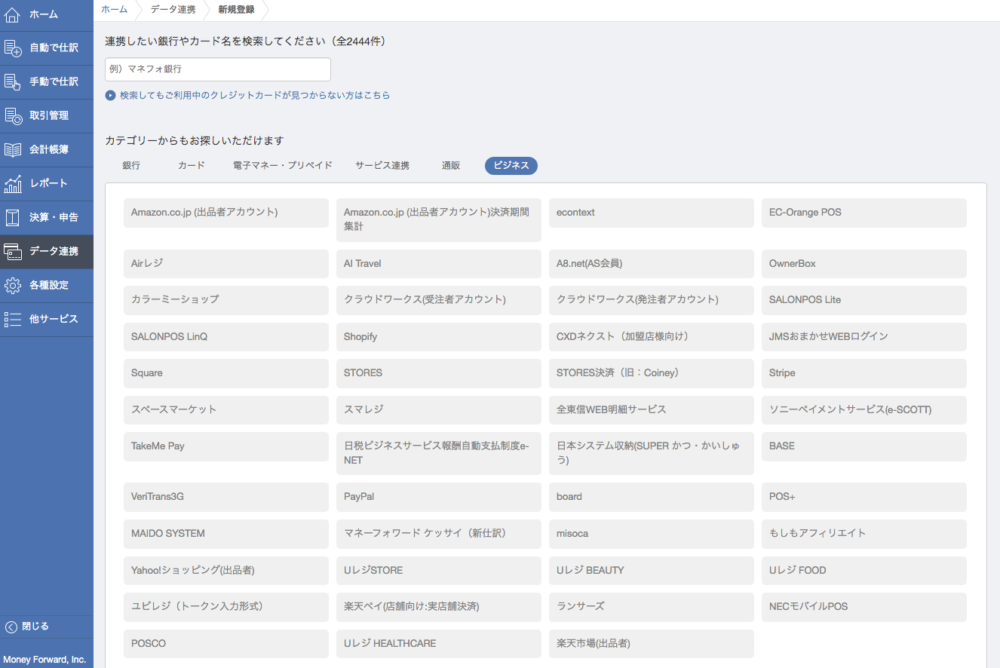This screenshot has width=1000, height=668.
Task: Choose the AI Travel service
Action: click(439, 263)
